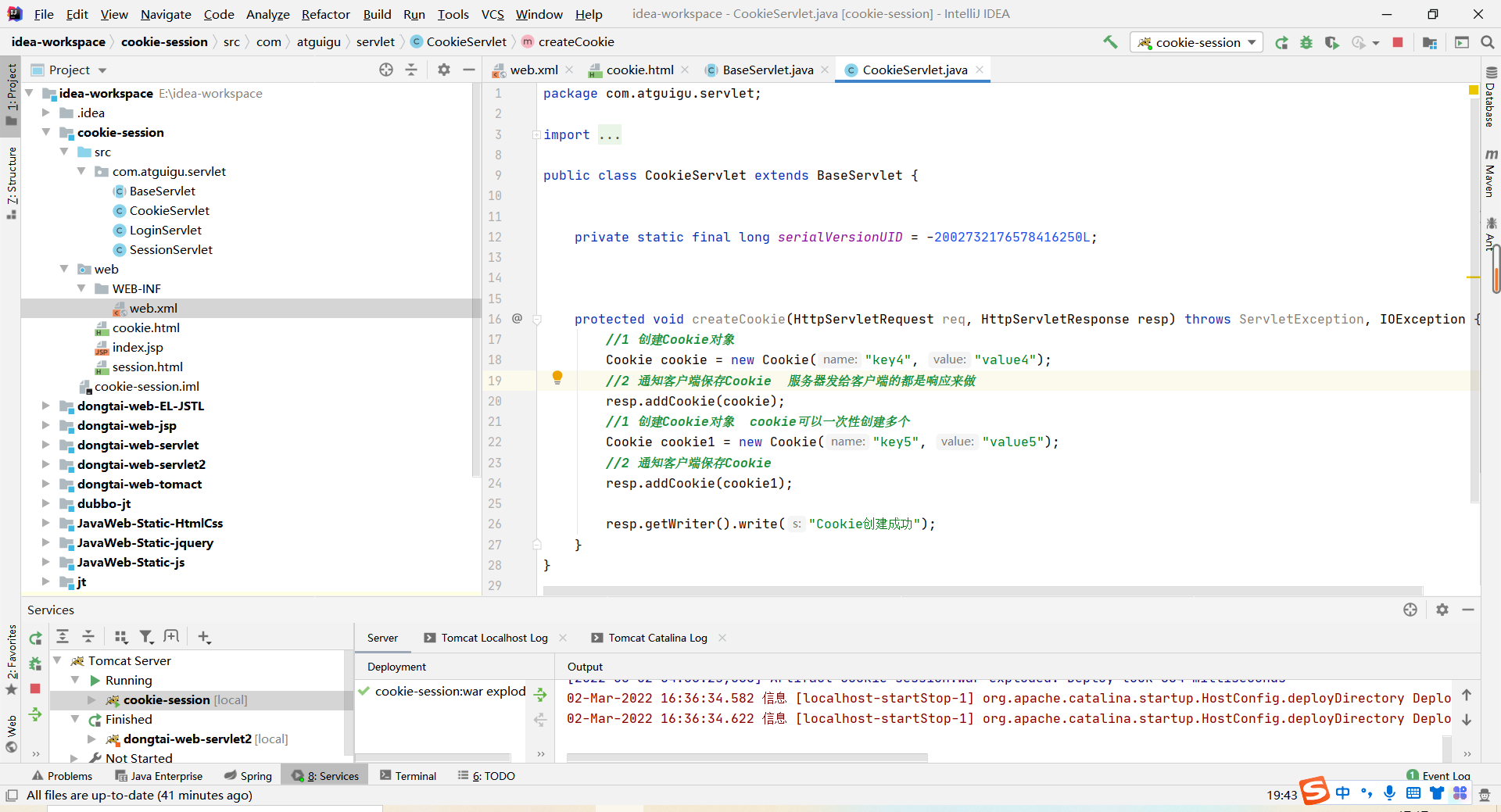Image resolution: width=1501 pixels, height=812 pixels.
Task: Switch to the BaseServlet.java tab
Action: (x=767, y=70)
